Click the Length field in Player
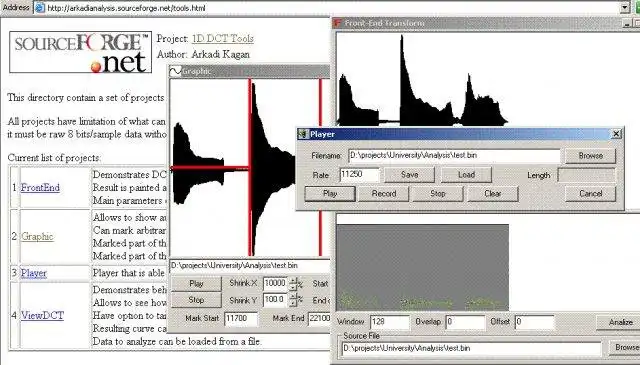Image resolution: width=640 pixels, height=365 pixels. click(587, 175)
